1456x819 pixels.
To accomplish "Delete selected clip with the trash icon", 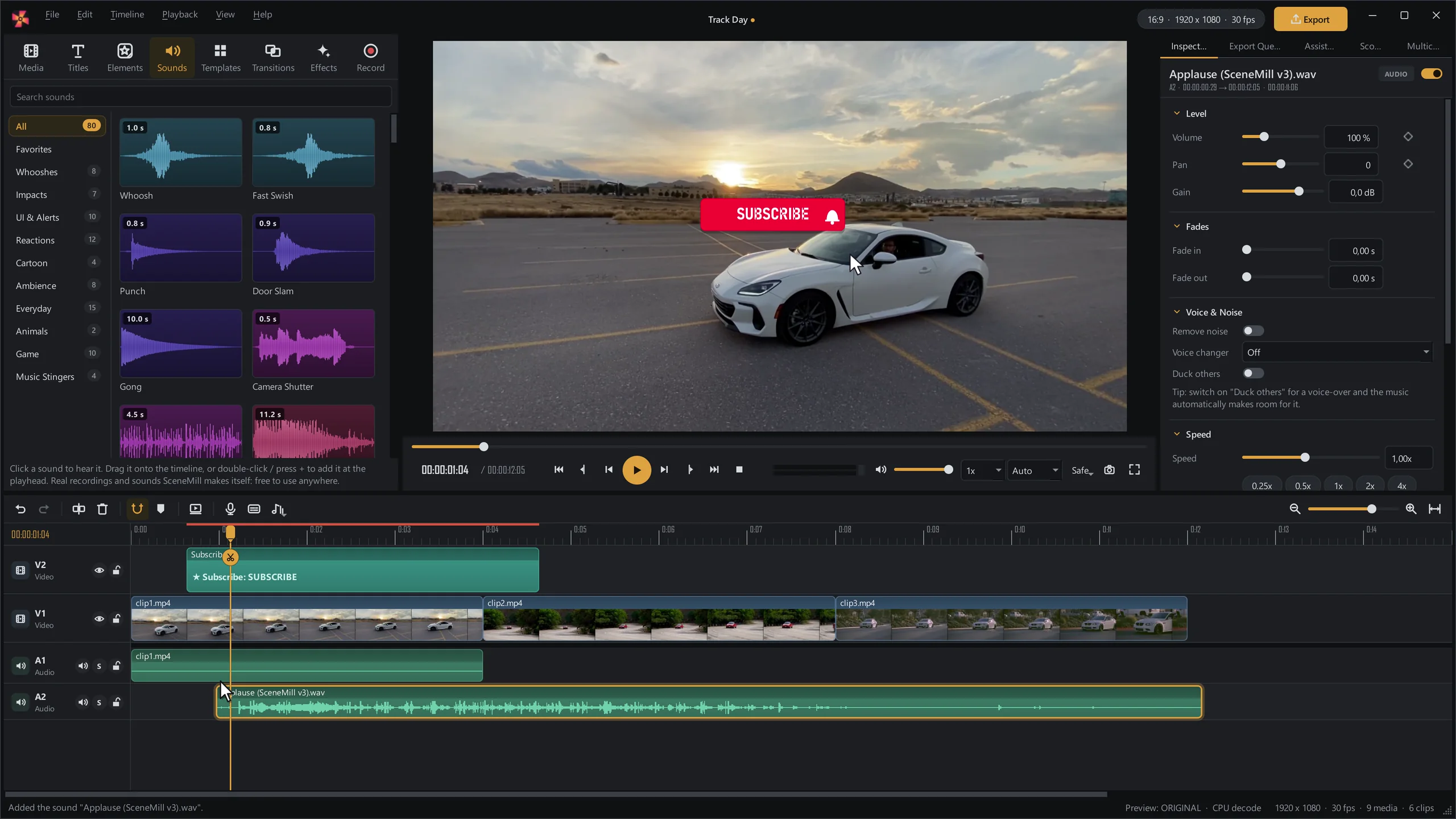I will click(x=102, y=509).
